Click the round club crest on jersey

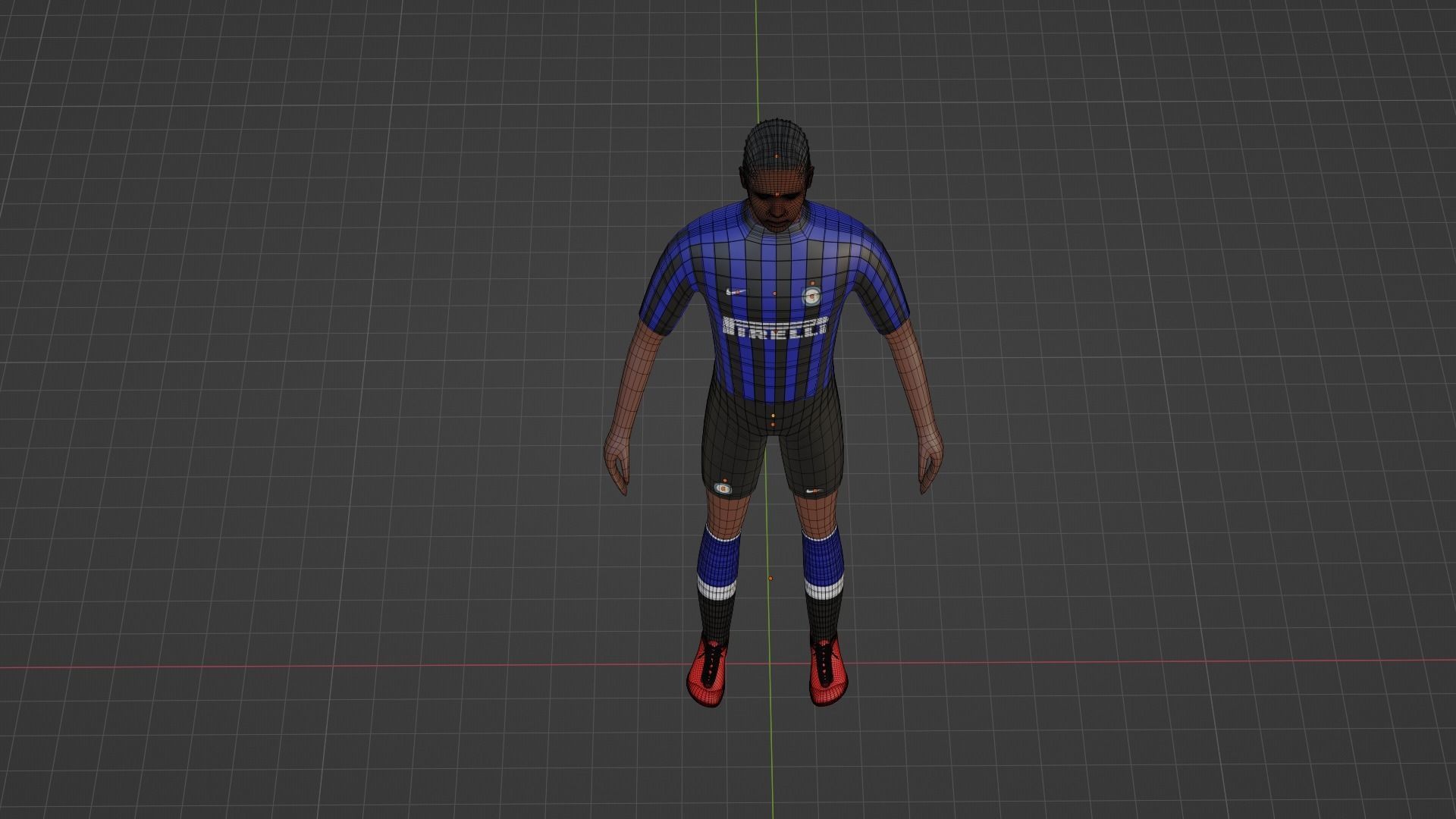(811, 295)
